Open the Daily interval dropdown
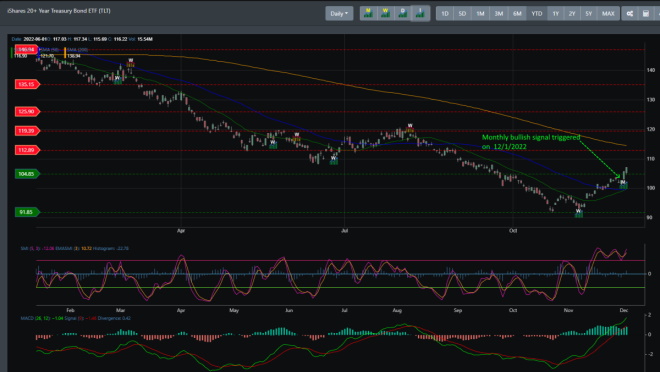This screenshot has width=660, height=372. tap(339, 13)
